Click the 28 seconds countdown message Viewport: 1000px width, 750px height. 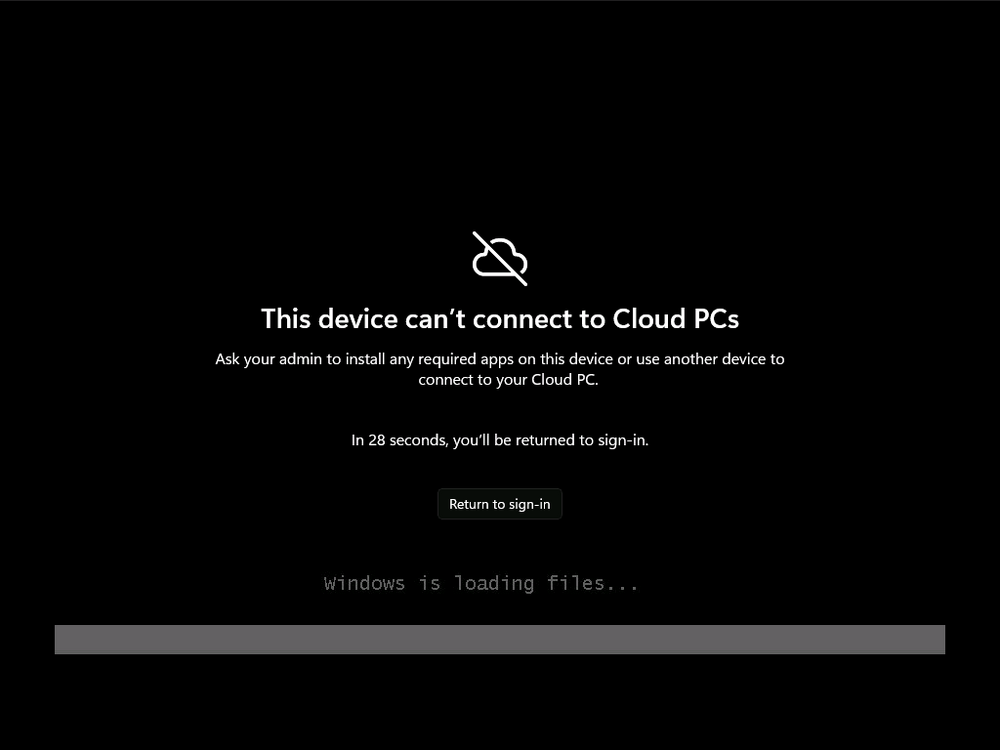pos(500,440)
